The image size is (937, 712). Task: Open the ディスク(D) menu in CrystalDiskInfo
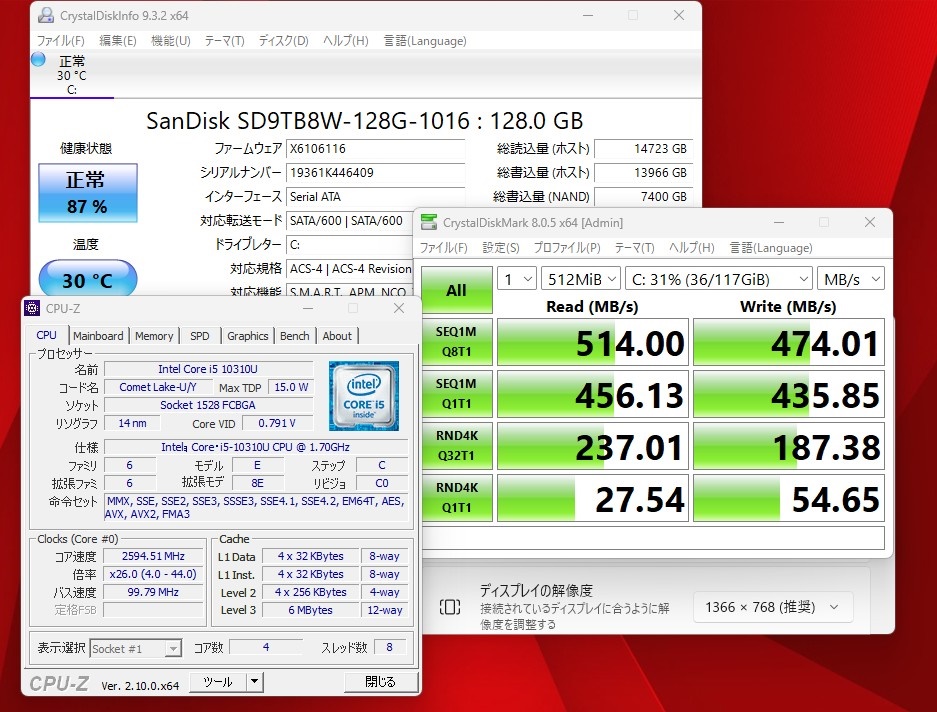tap(283, 41)
